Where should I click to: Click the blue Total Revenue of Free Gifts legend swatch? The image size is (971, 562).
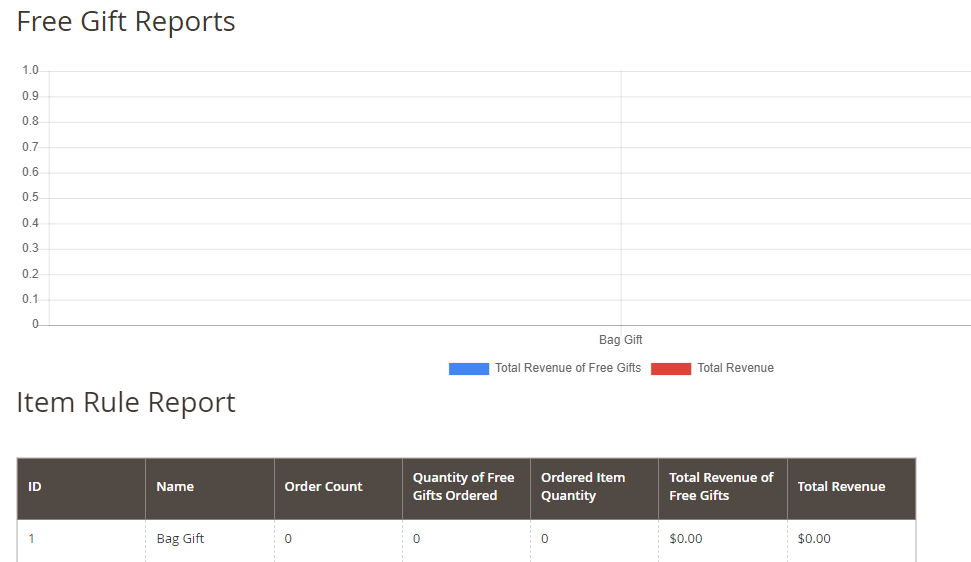click(468, 368)
